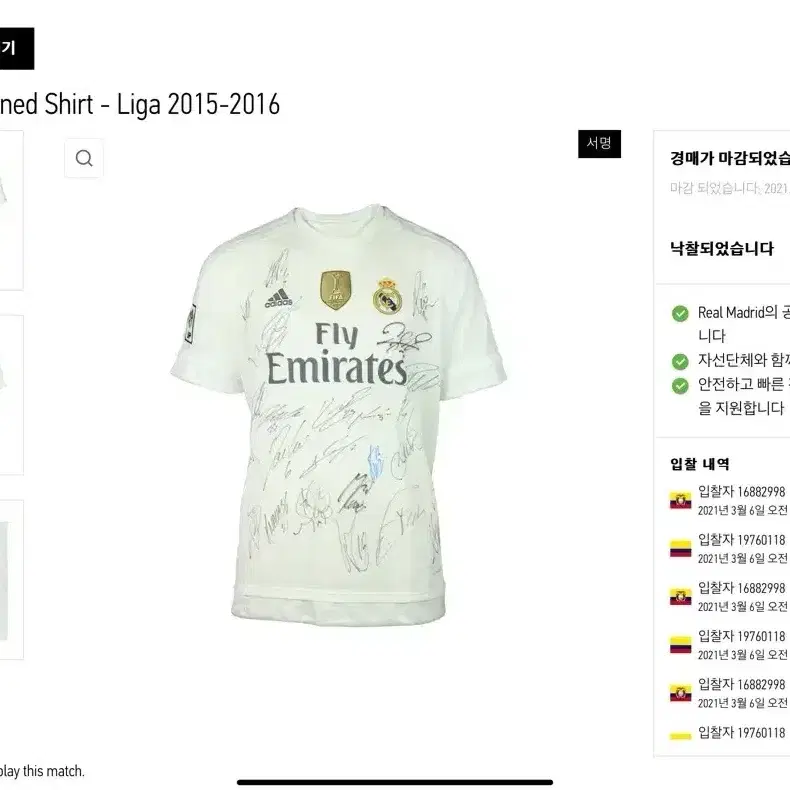Select the second shirt thumbnail on left
Viewport: 790px width, 790px height.
11,395
